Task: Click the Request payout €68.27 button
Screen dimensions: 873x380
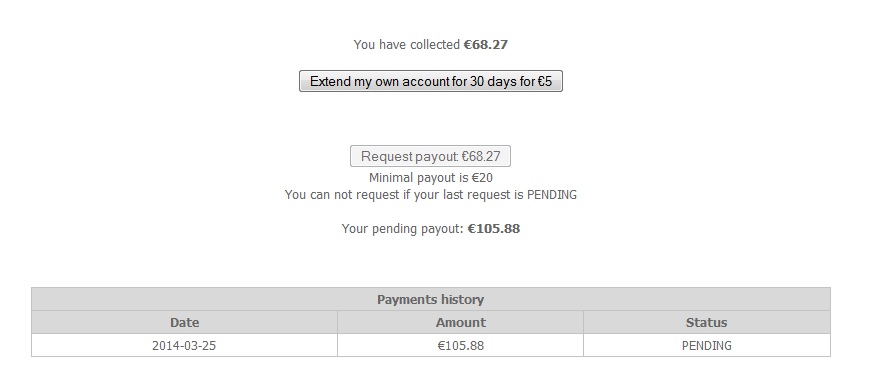Action: point(430,156)
